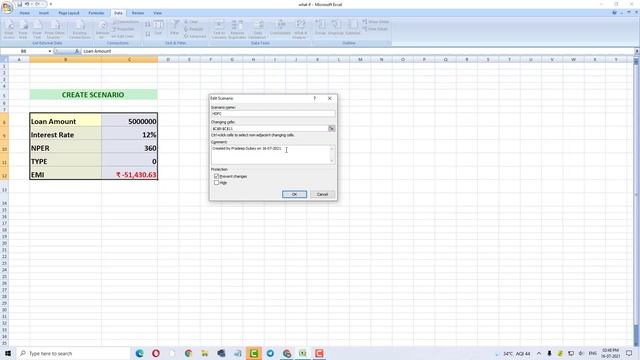Click Cancel in Edit Scenario dialog
The width and height of the screenshot is (640, 360).
[322, 194]
